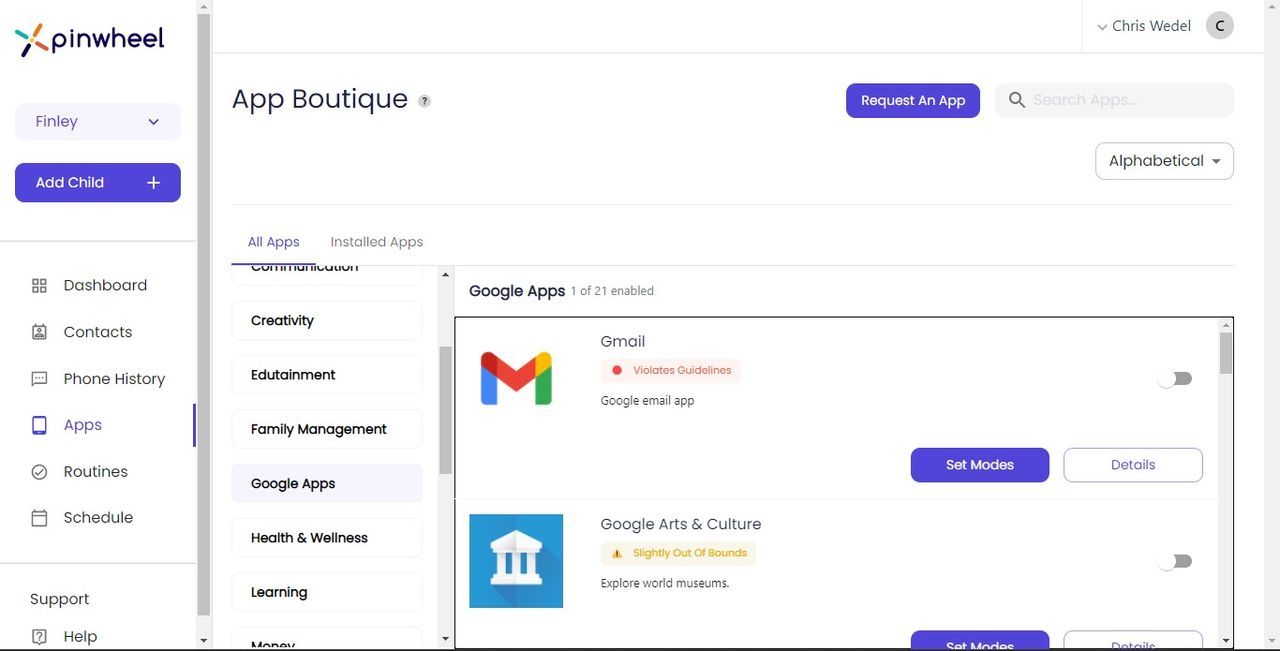Open the Finley child selector dropdown

pos(98,122)
